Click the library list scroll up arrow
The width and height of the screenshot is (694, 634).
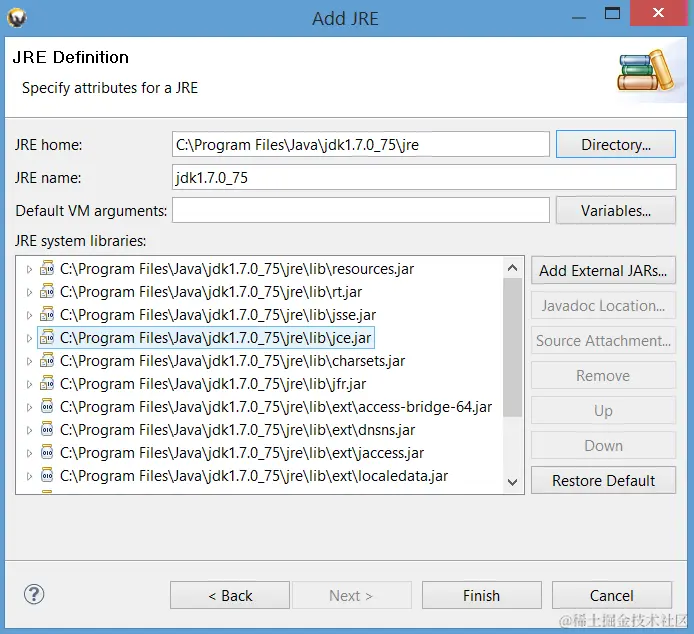tap(513, 267)
